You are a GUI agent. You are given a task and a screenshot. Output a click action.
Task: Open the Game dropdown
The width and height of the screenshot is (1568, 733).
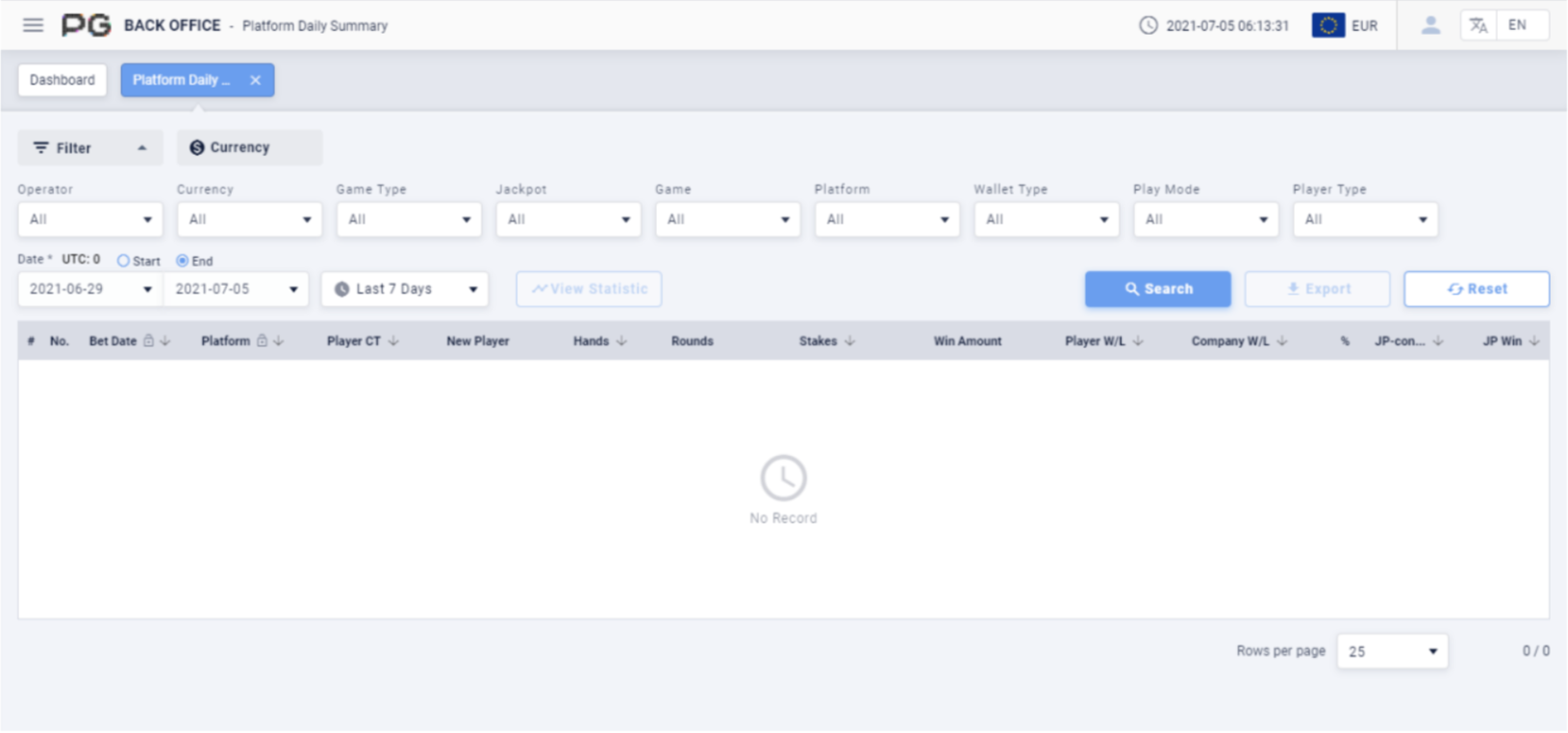(727, 219)
